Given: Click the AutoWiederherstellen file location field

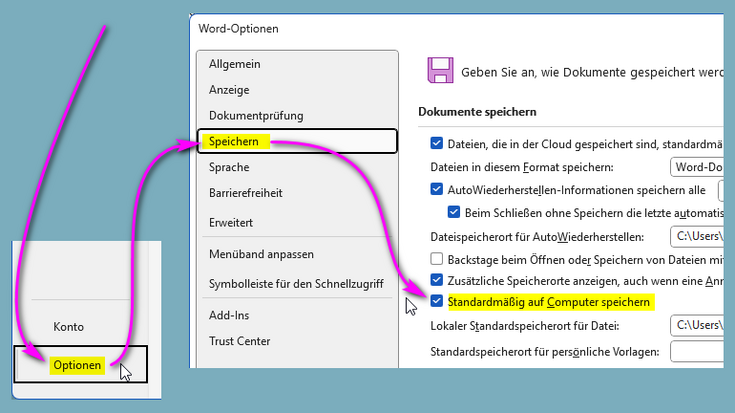Looking at the screenshot, I should point(697,236).
